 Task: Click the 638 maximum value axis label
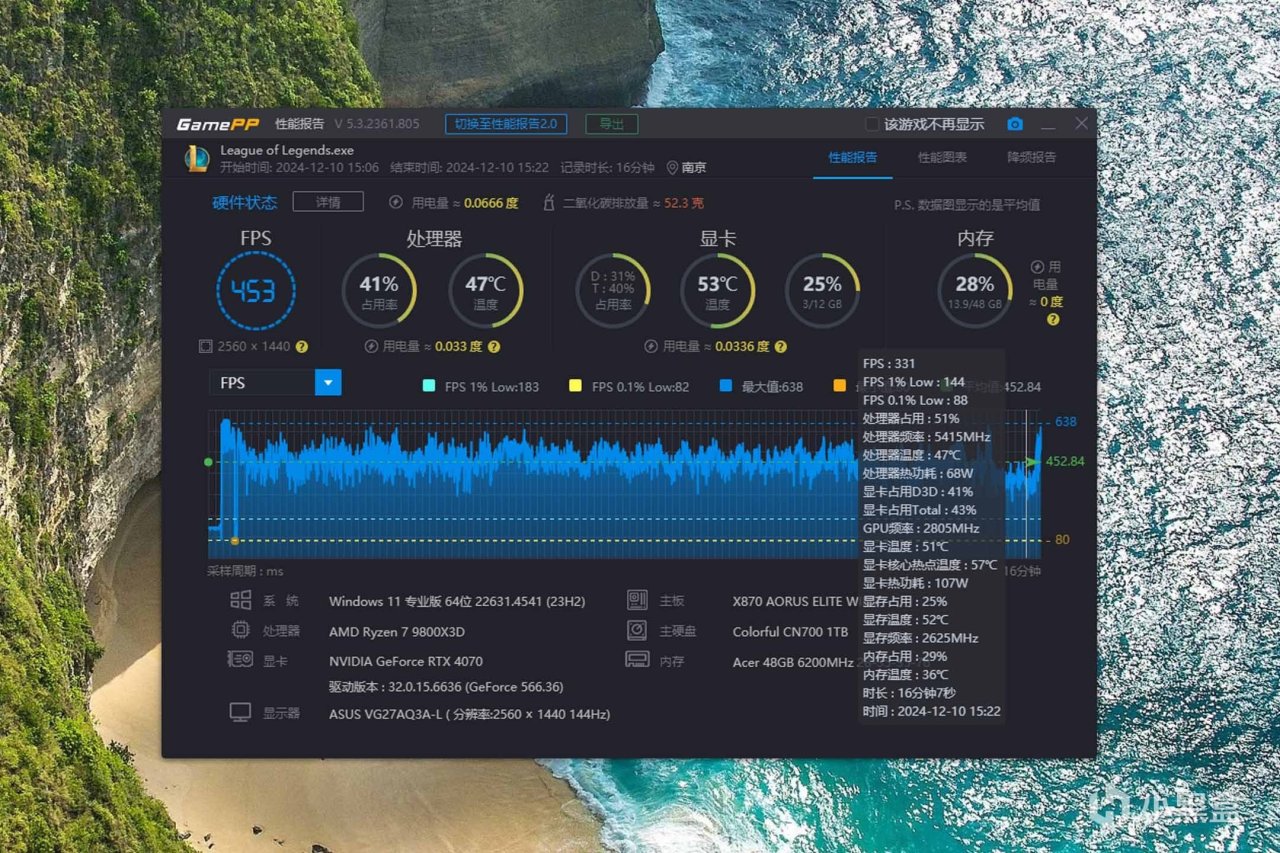pos(1066,422)
